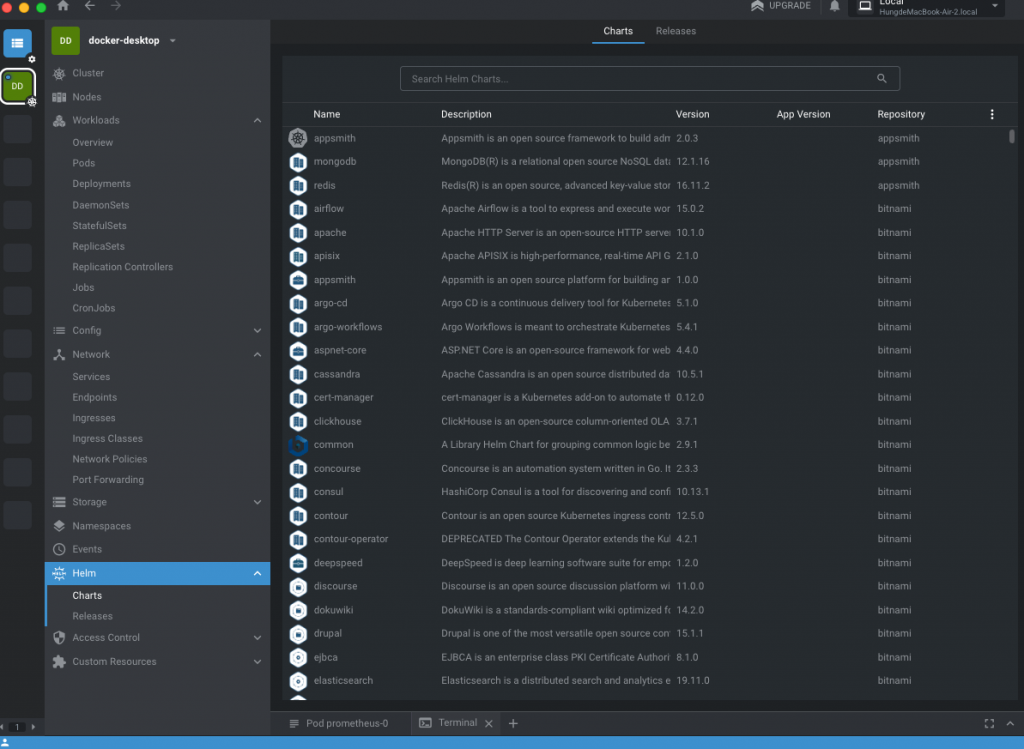Collapse the Helm section
The height and width of the screenshot is (749, 1024).
[x=257, y=573]
